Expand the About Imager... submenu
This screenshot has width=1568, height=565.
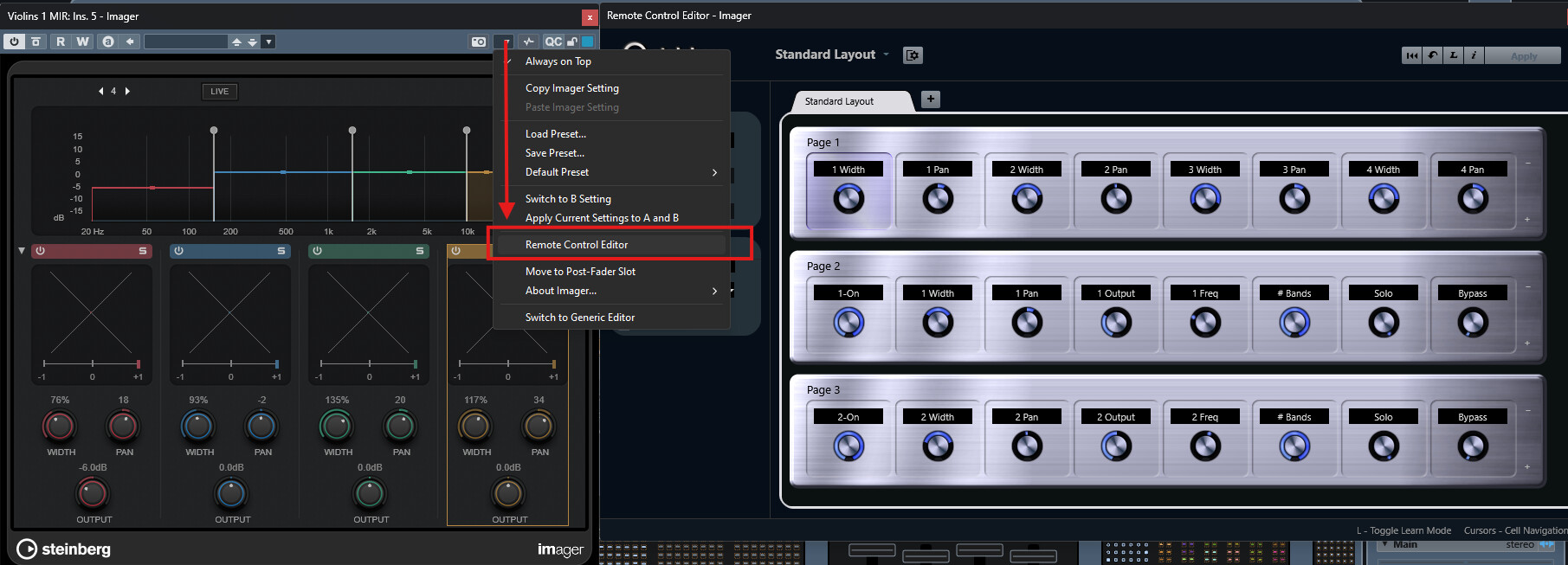(x=611, y=291)
